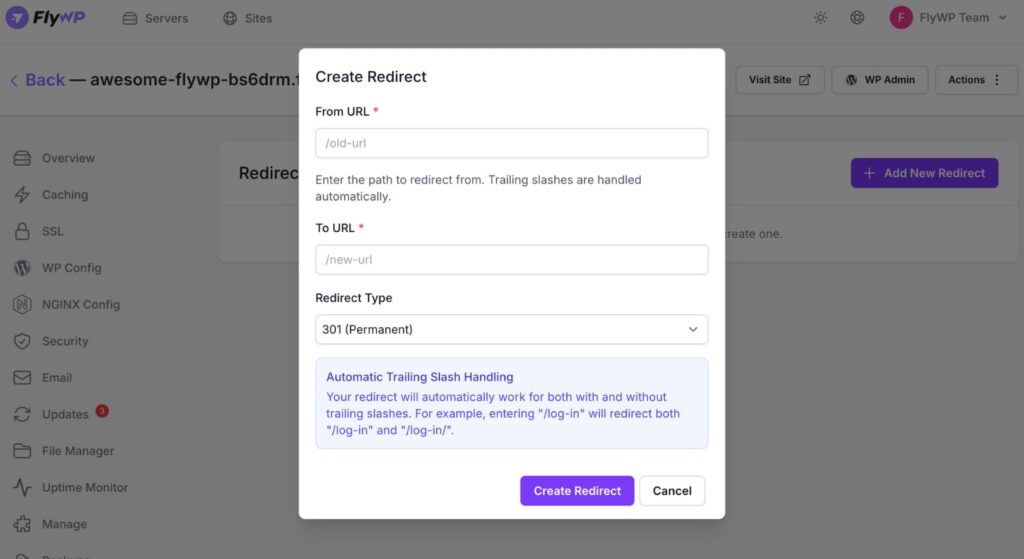Click the FlyWP Team avatar circle

point(901,18)
